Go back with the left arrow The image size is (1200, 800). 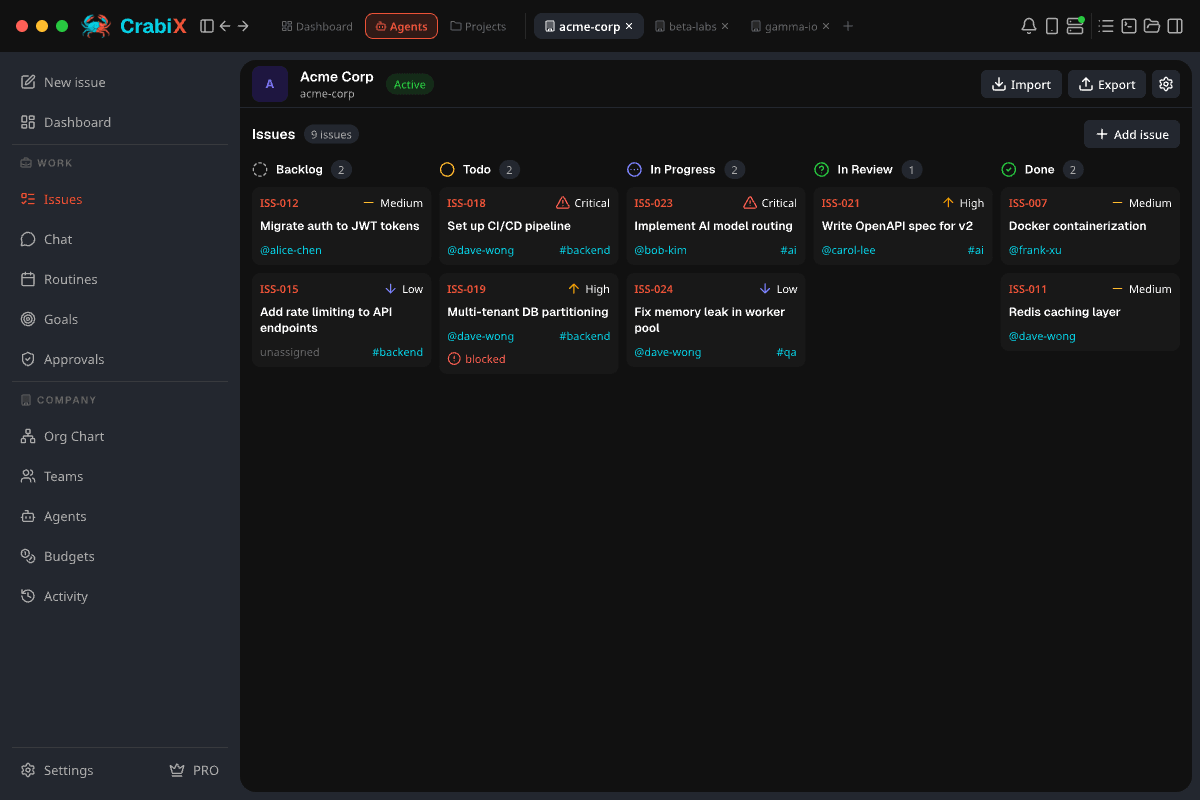pos(225,26)
